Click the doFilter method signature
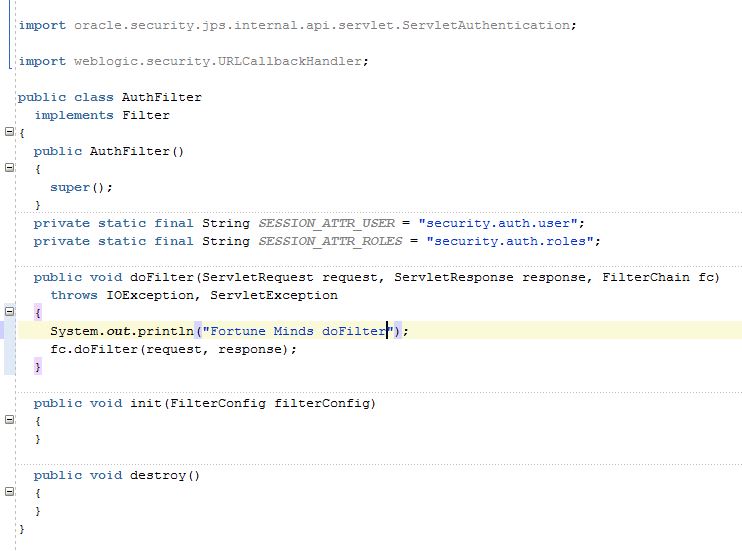 coord(376,277)
